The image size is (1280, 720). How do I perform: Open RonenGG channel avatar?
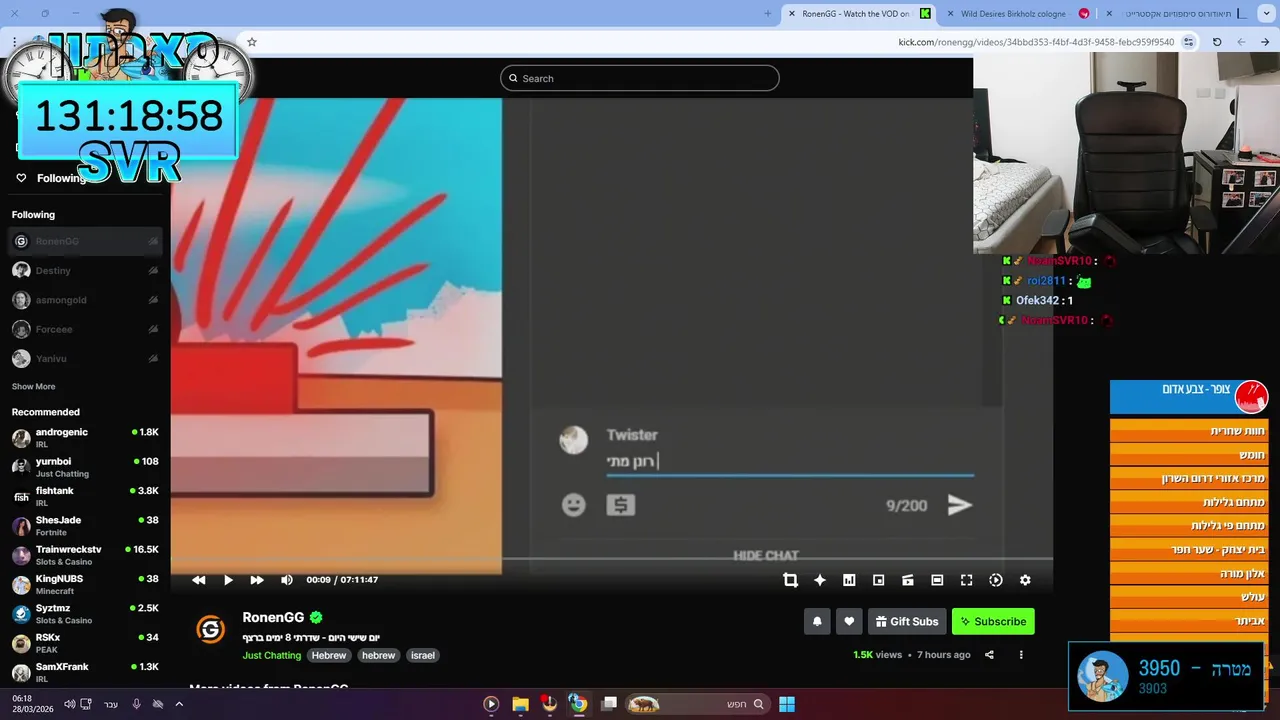210,629
